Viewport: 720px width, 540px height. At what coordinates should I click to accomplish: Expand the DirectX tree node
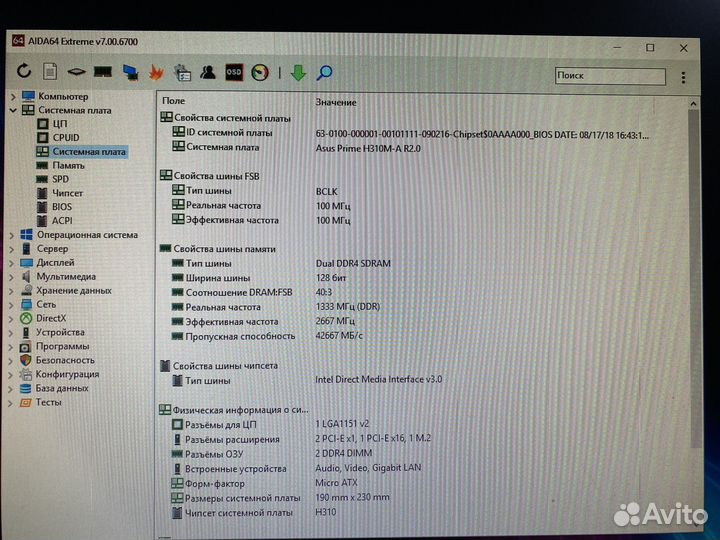click(x=11, y=319)
